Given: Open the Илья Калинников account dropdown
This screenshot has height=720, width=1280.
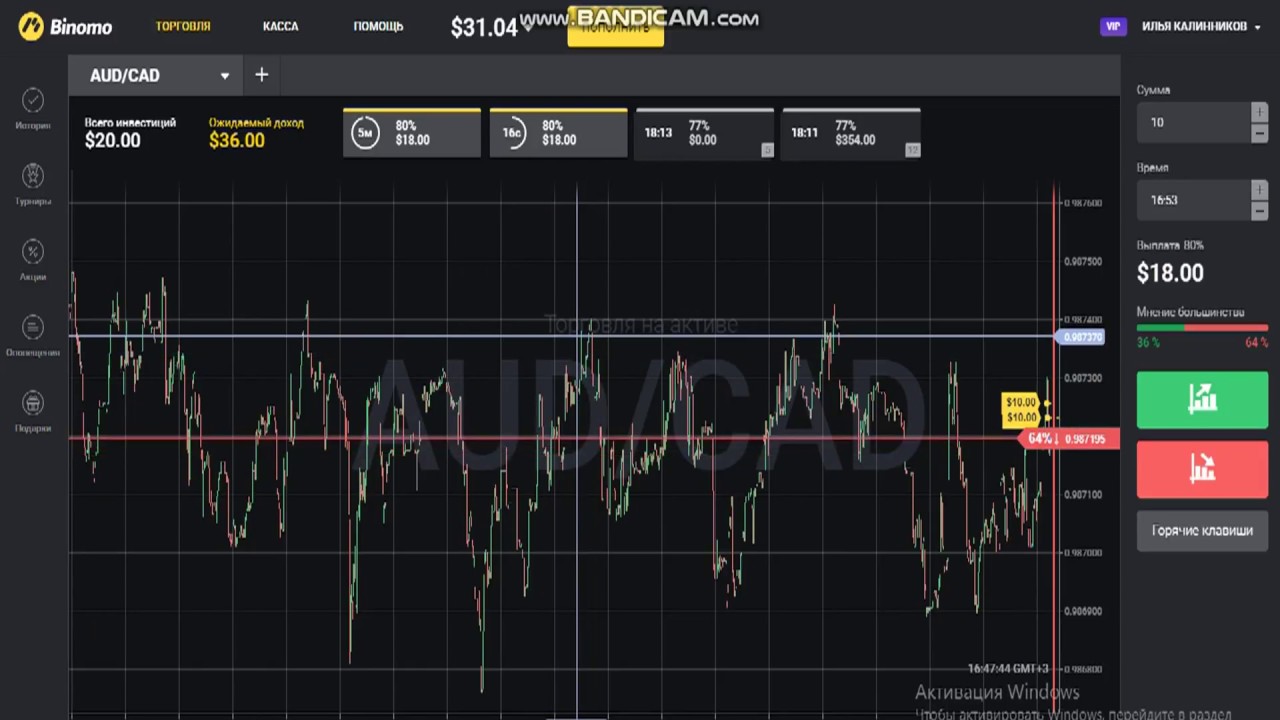Looking at the screenshot, I should 1201,27.
